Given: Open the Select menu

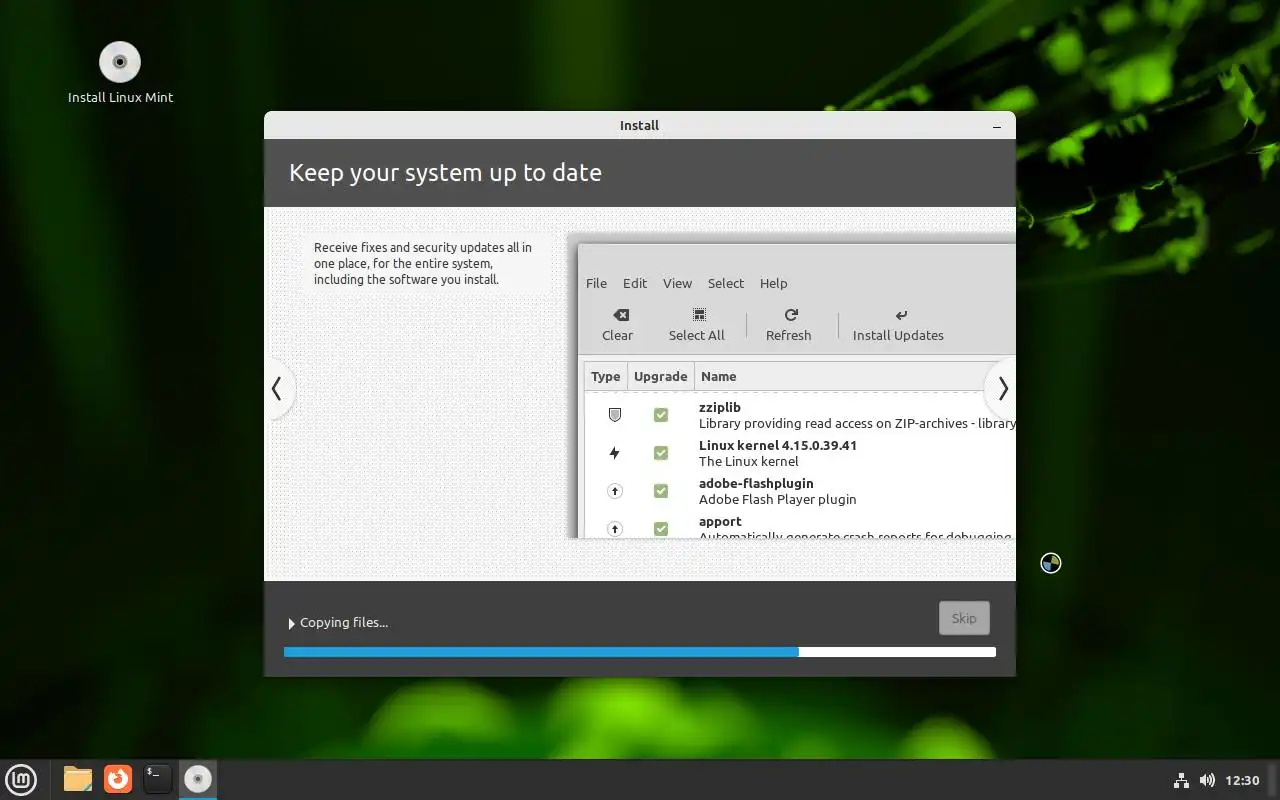Looking at the screenshot, I should point(726,283).
